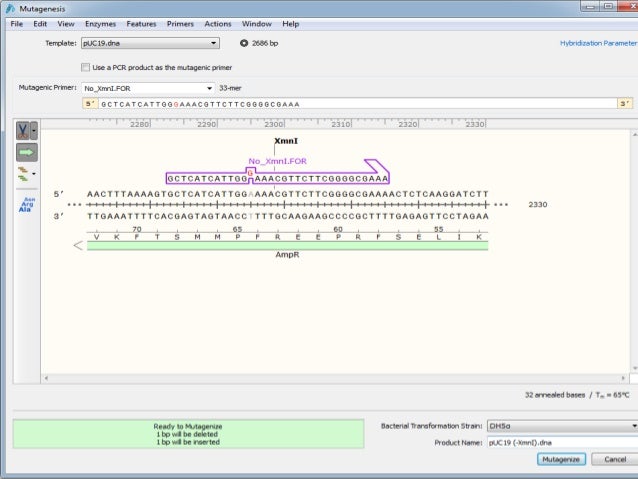Image resolution: width=638 pixels, height=479 pixels.
Task: Click the top 5' strand sequence
Action: click(287, 194)
